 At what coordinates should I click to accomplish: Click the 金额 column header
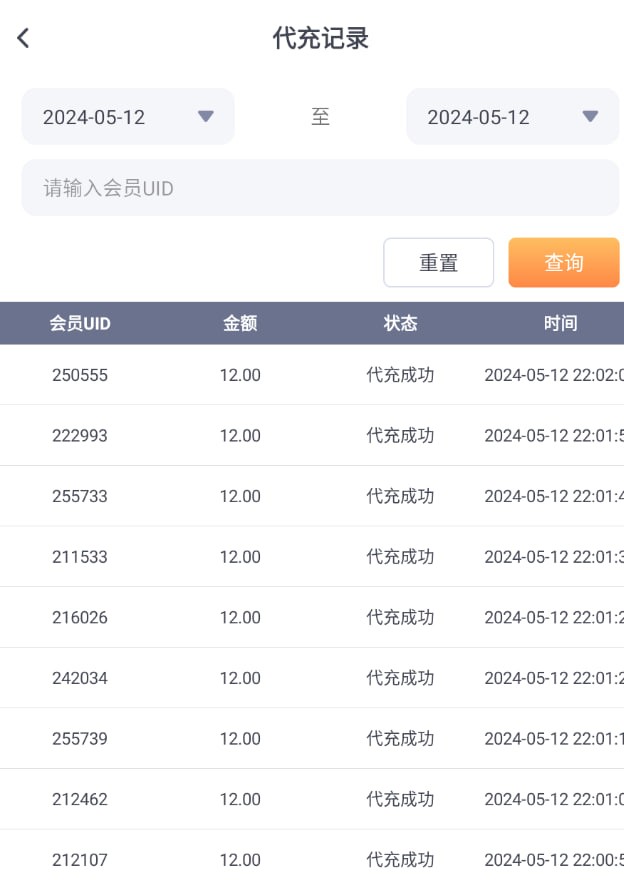tap(240, 323)
